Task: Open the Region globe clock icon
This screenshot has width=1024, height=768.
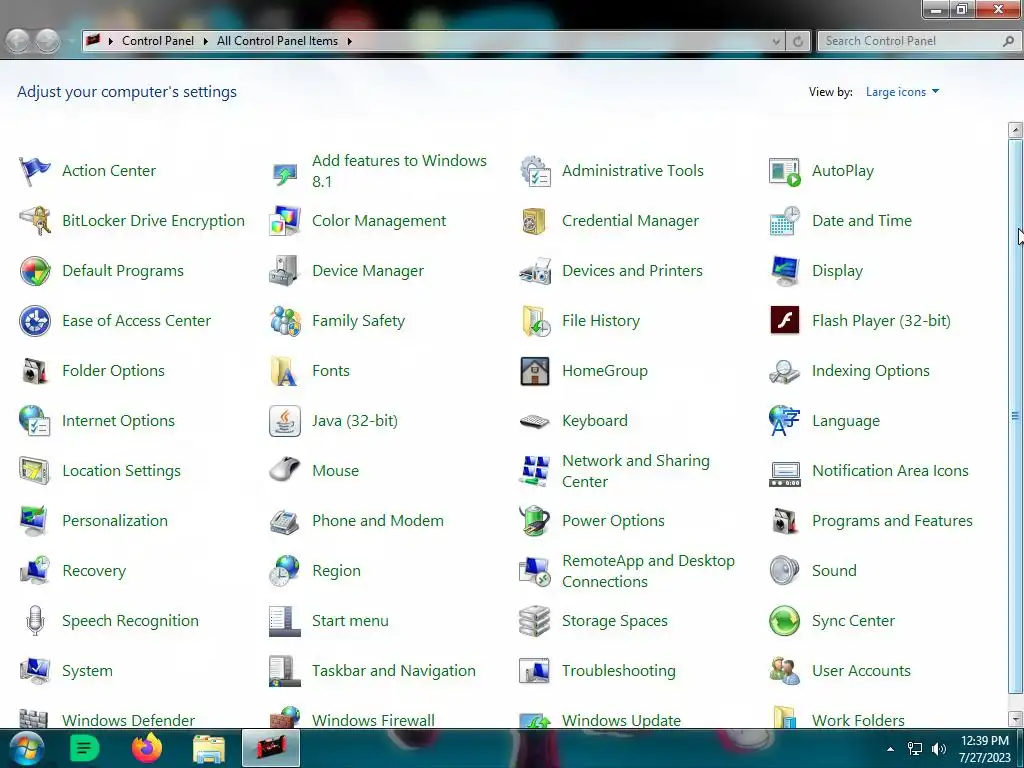Action: point(285,571)
